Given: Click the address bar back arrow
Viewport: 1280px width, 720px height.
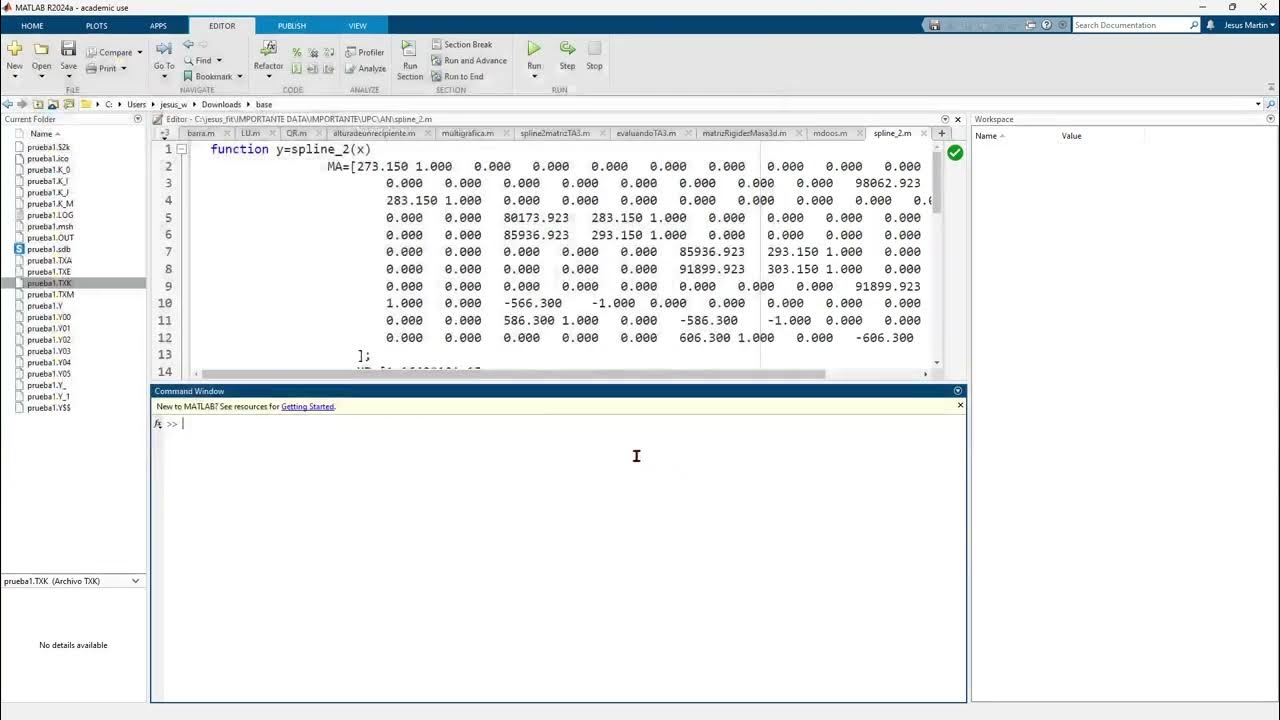Looking at the screenshot, I should (x=8, y=104).
